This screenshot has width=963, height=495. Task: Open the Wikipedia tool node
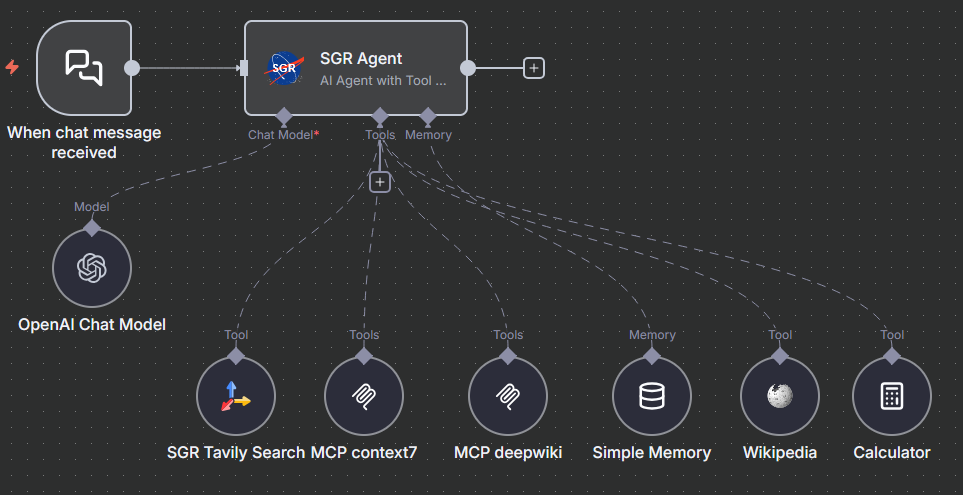point(780,396)
